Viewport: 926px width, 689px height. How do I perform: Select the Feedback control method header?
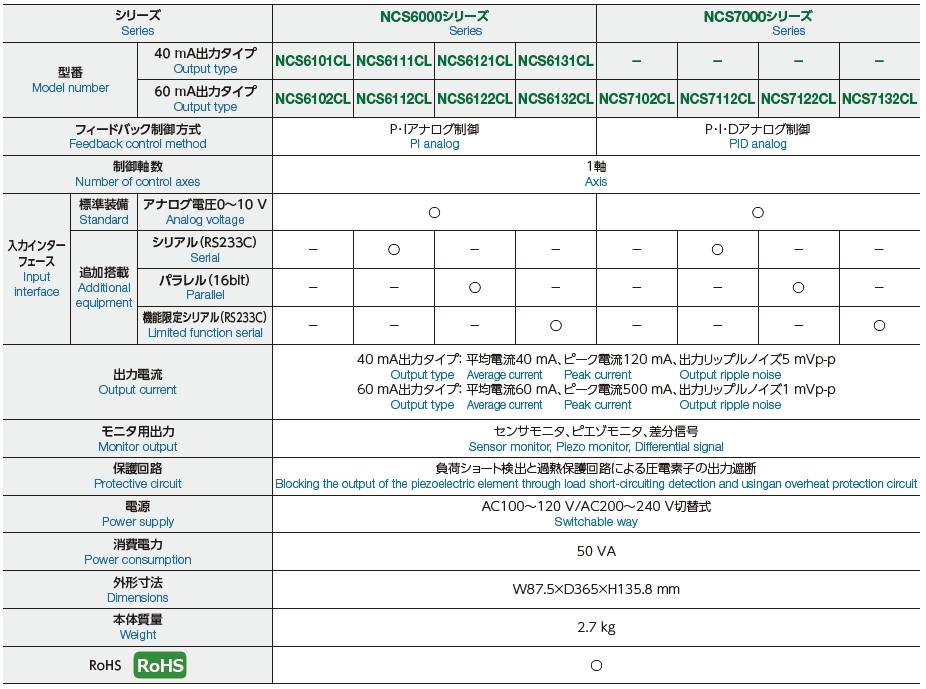(x=138, y=136)
